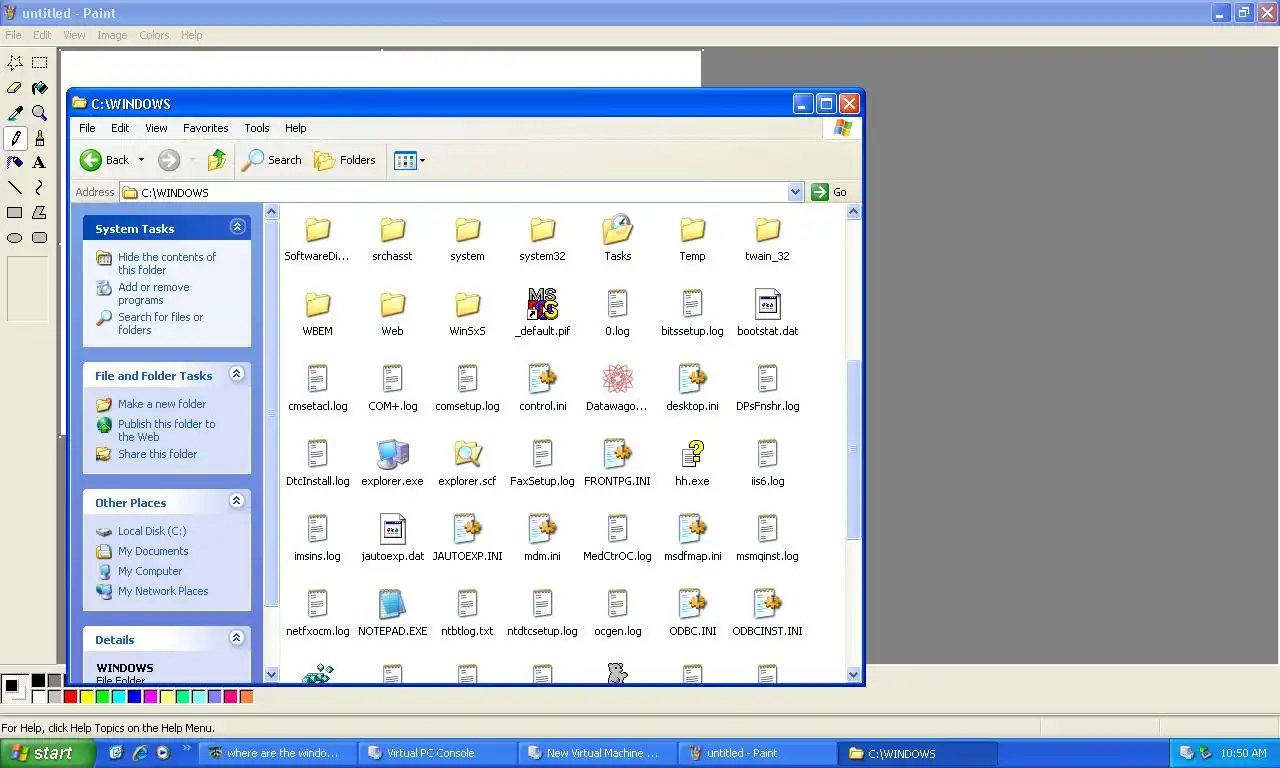Click the Back button in Explorer
This screenshot has width=1280, height=768.
point(105,160)
